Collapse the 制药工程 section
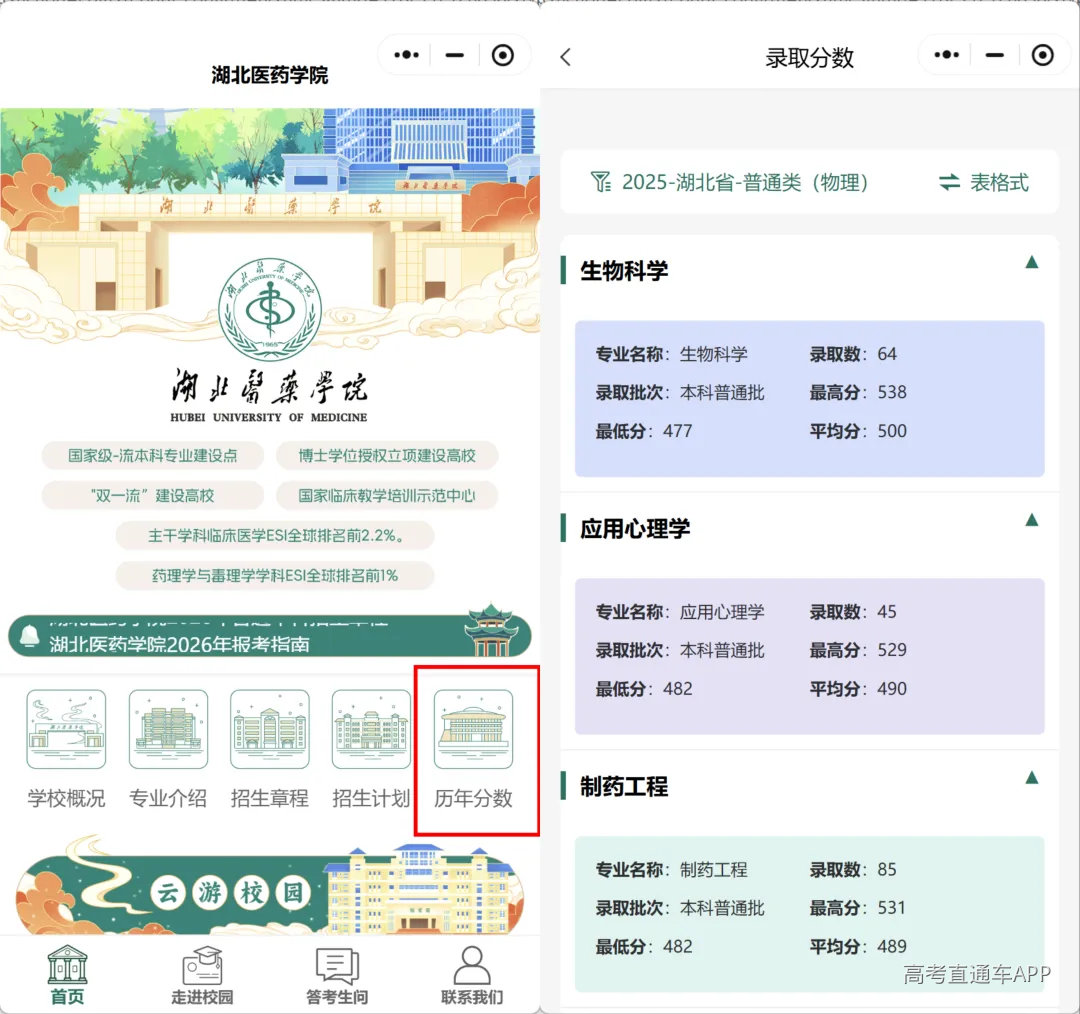Screen dimensions: 1080x1014 tap(1032, 778)
